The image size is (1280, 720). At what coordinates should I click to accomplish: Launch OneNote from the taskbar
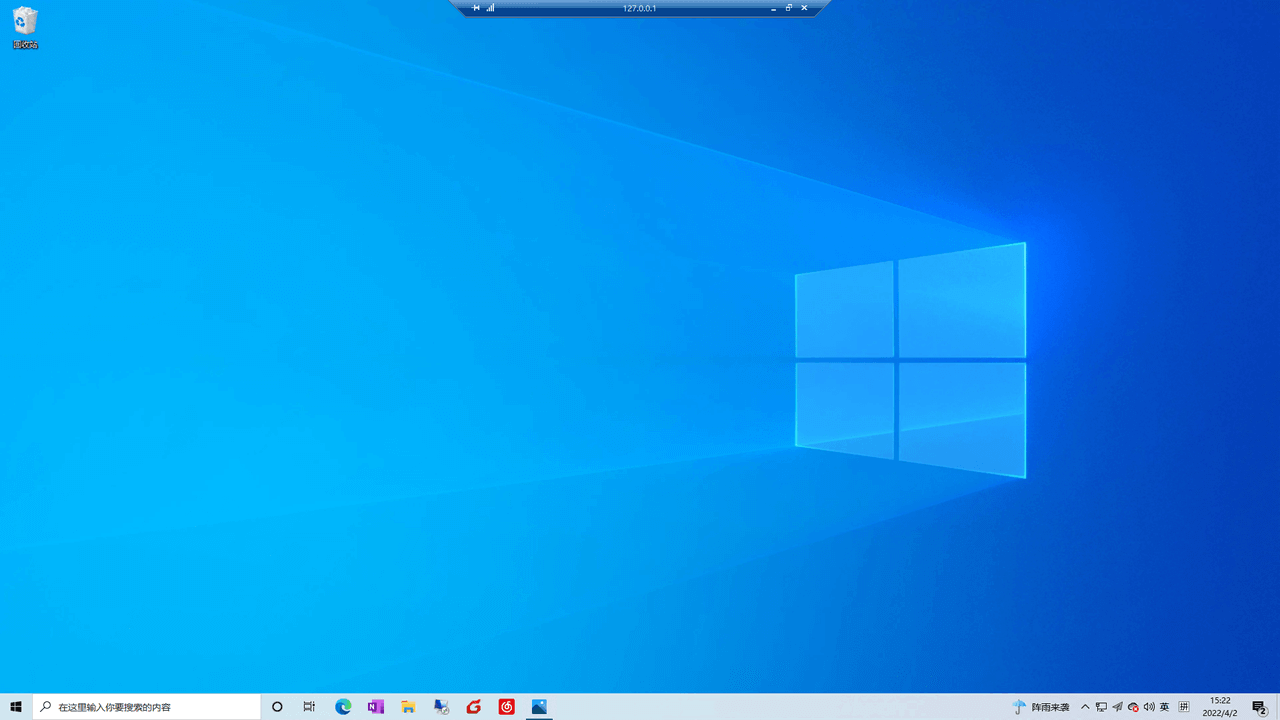375,707
